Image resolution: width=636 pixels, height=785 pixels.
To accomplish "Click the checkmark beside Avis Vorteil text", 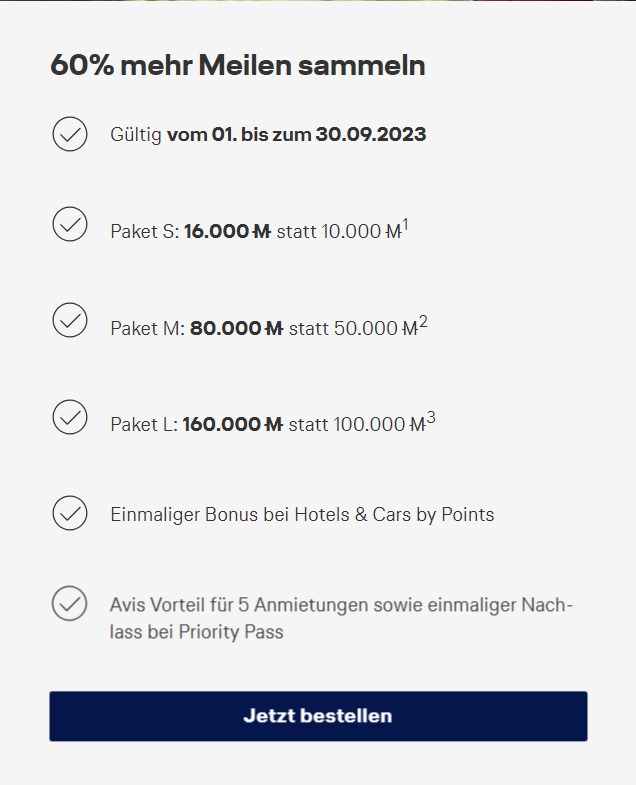I will [70, 604].
